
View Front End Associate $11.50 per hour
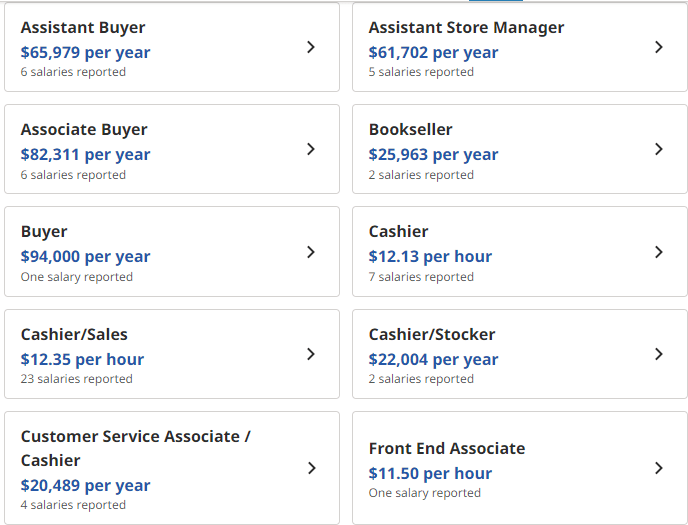(x=430, y=473)
